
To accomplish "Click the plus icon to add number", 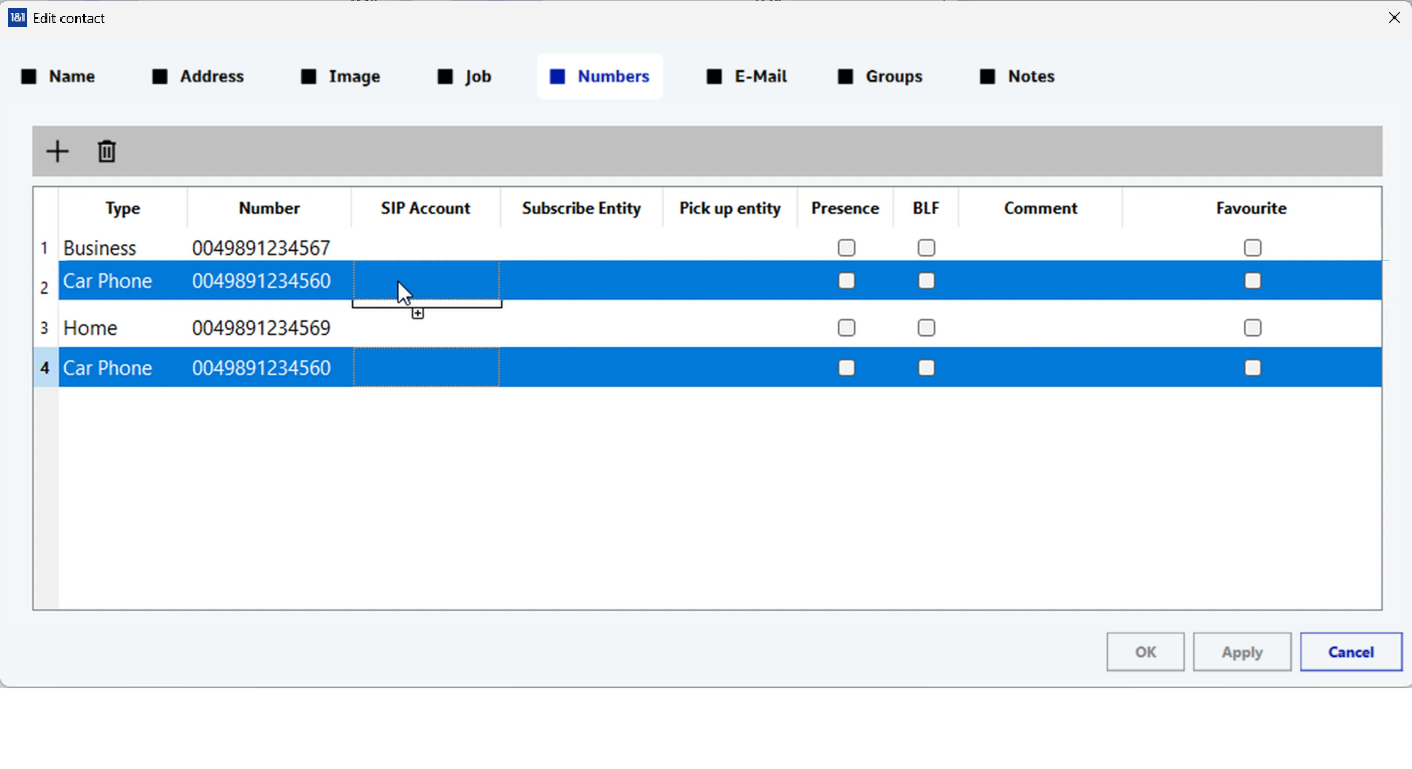I will coord(58,151).
